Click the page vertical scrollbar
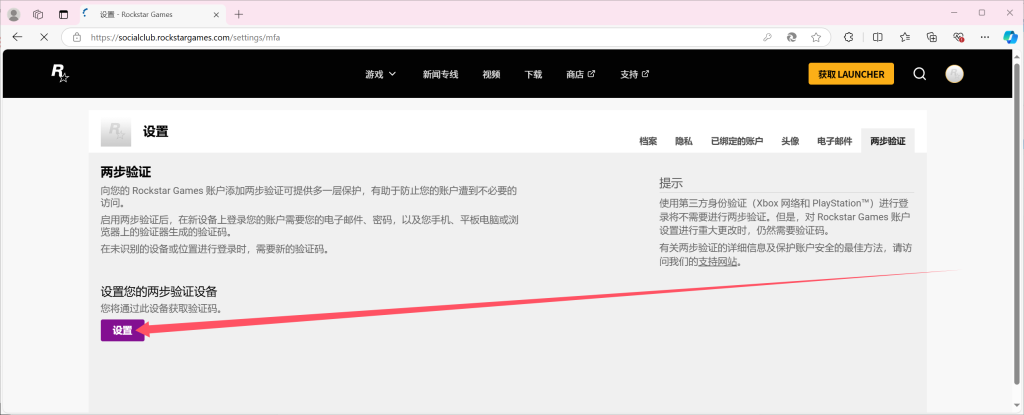The width and height of the screenshot is (1024, 415). point(1017,222)
